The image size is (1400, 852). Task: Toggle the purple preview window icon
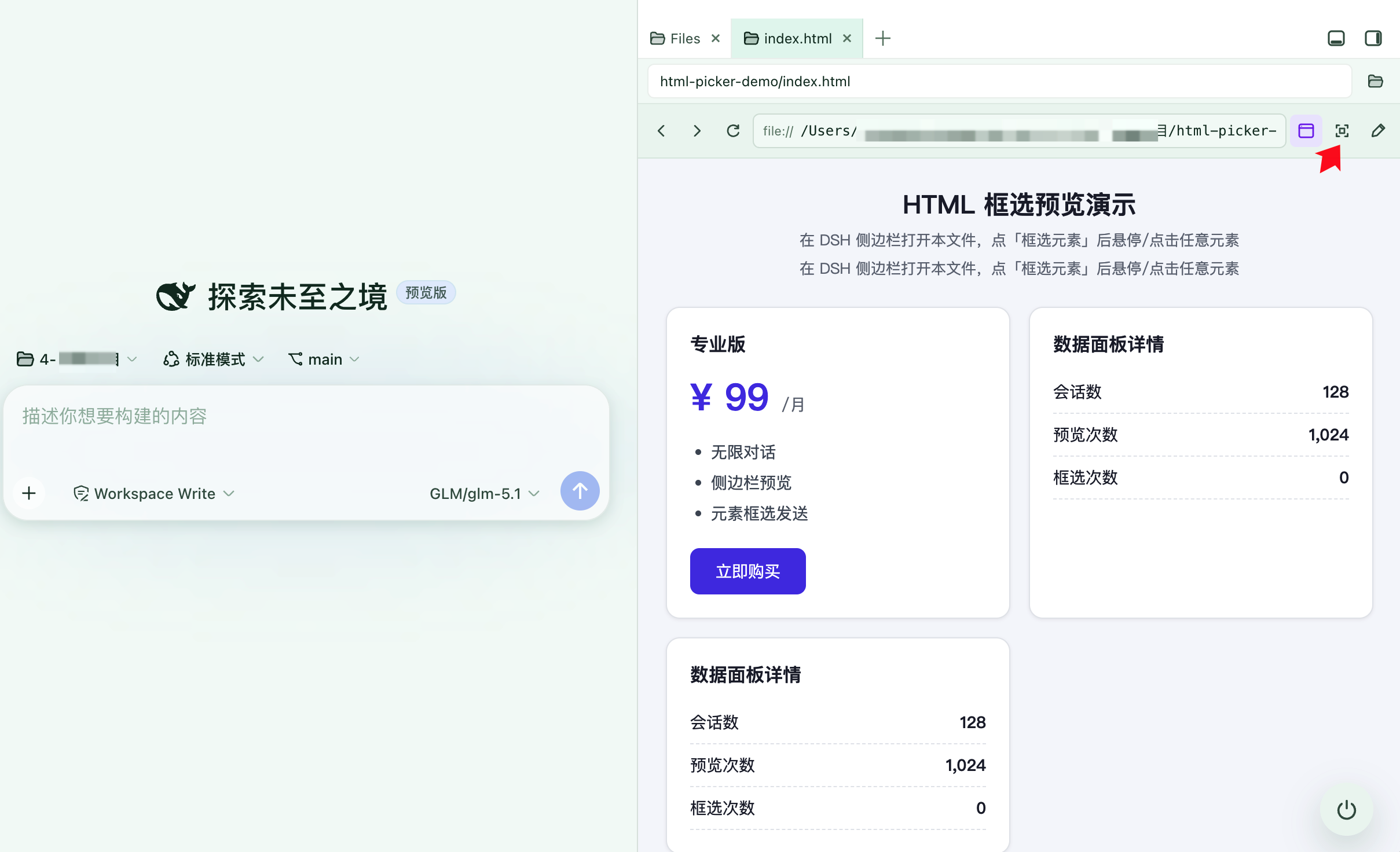[x=1306, y=131]
